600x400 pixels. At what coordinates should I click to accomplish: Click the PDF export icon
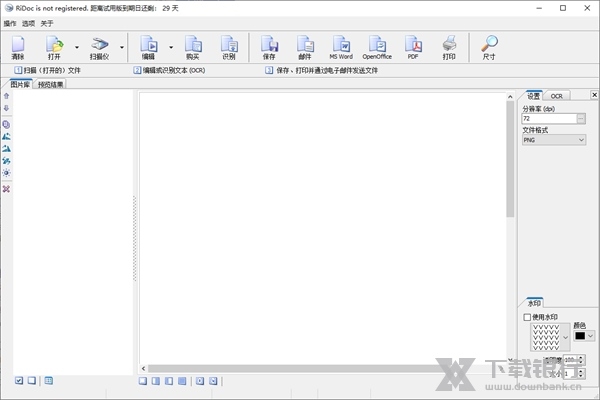(x=413, y=47)
